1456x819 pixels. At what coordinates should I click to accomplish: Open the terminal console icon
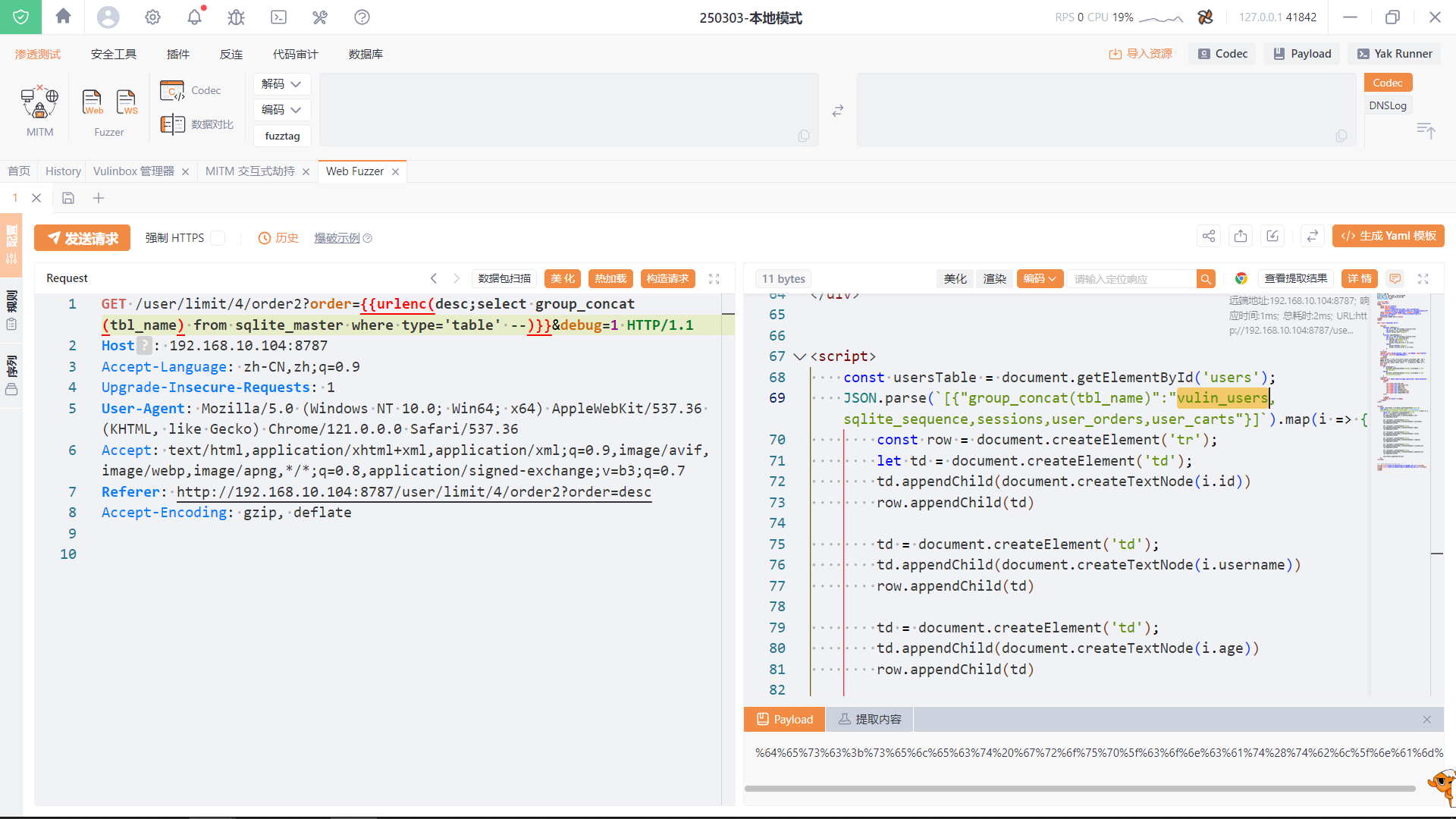(x=278, y=17)
